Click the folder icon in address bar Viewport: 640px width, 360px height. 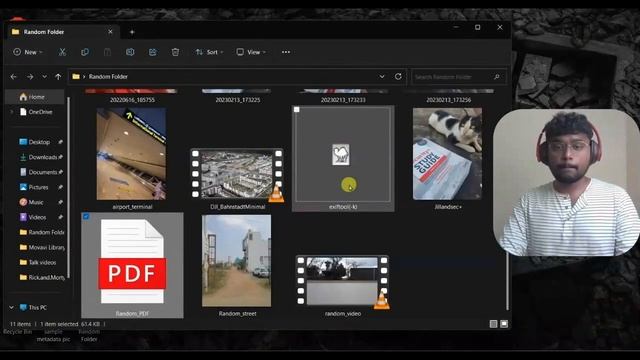coord(76,76)
